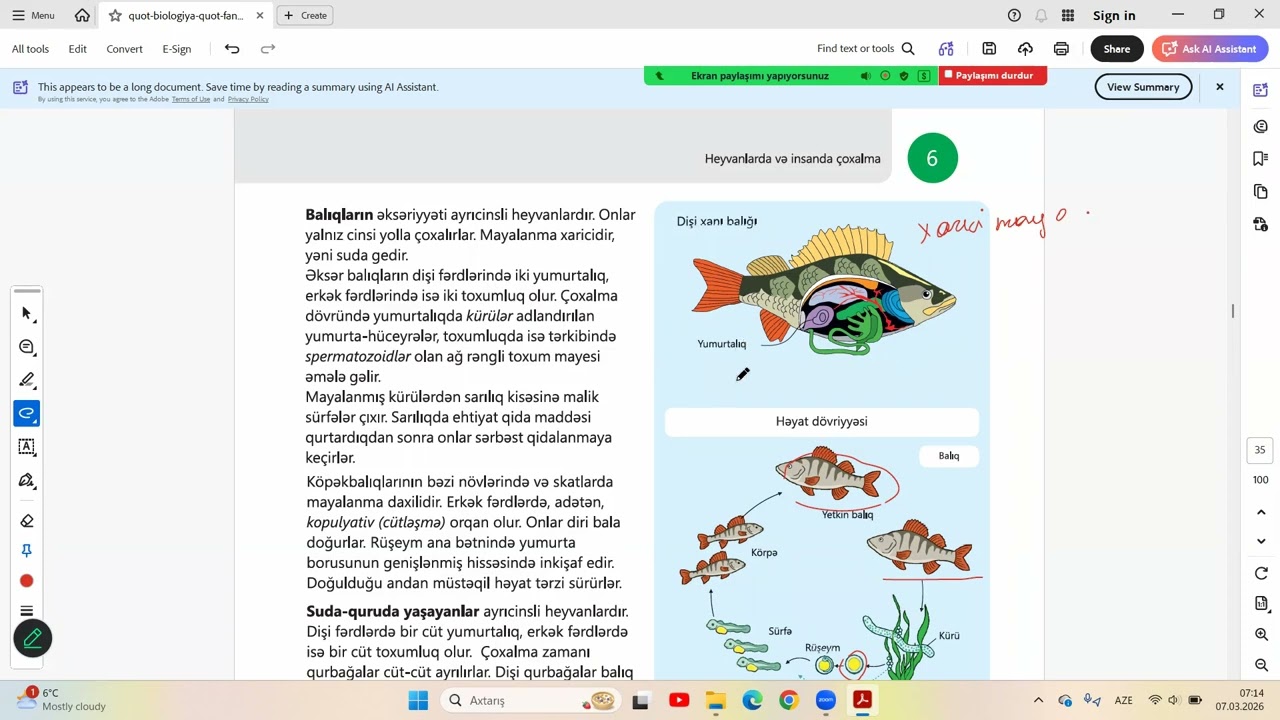Select the eraser tool
1280x720 pixels.
tap(27, 521)
